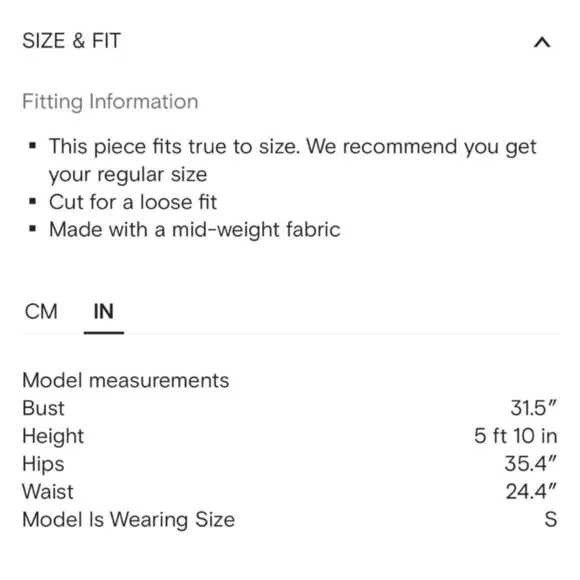Select the true to size recommendation text
Image resolution: width=580 pixels, height=580 pixels.
(x=293, y=160)
